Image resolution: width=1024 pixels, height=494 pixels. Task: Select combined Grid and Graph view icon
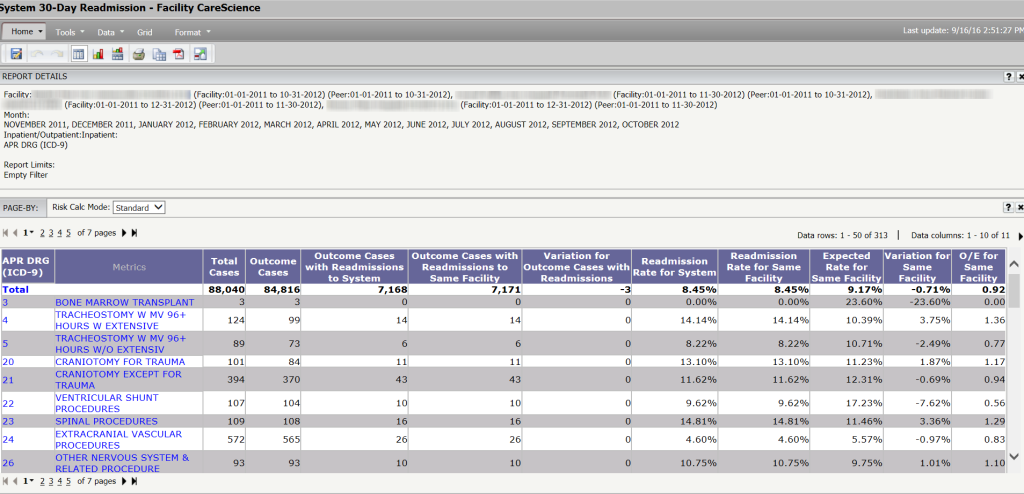[117, 54]
